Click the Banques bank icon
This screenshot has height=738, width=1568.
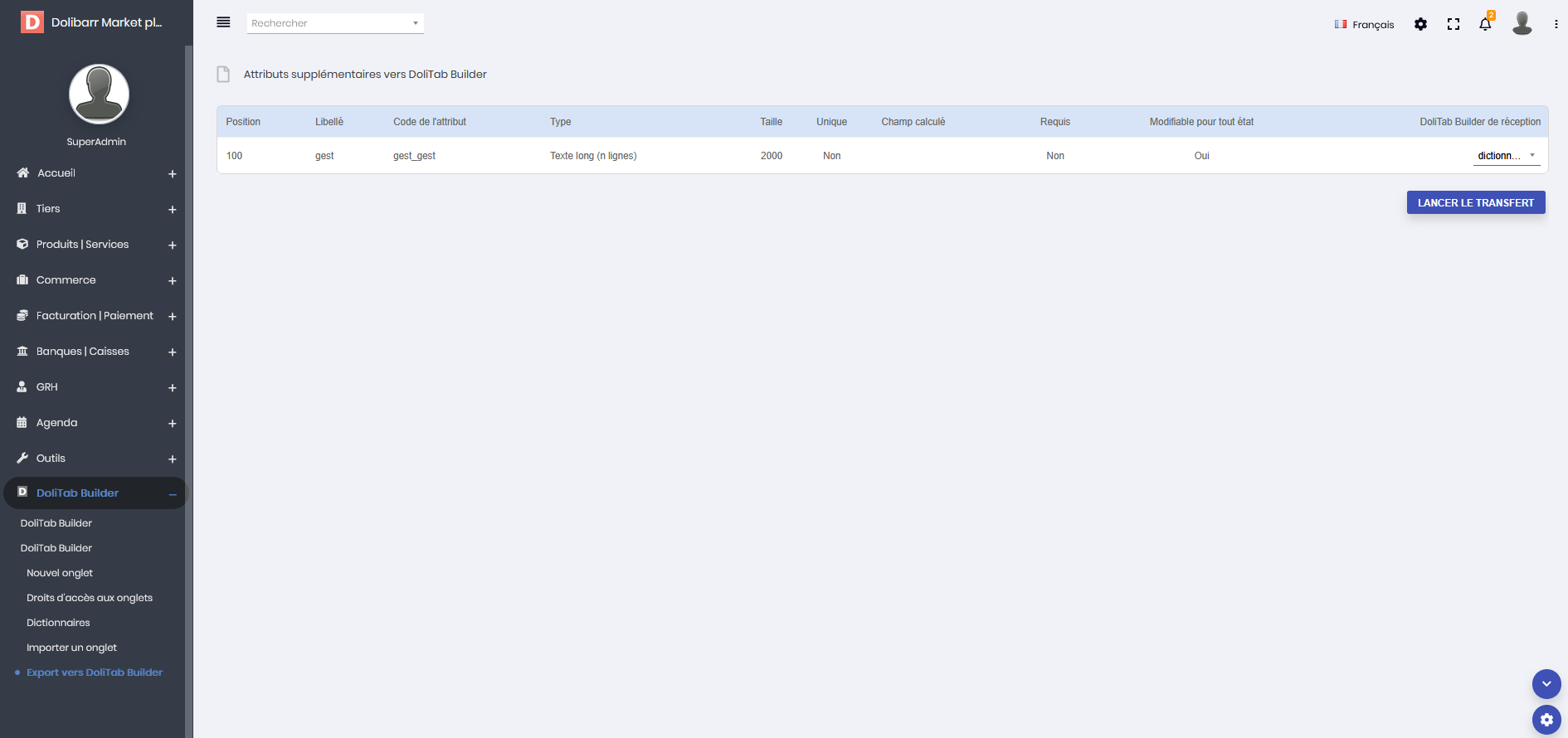pos(22,351)
